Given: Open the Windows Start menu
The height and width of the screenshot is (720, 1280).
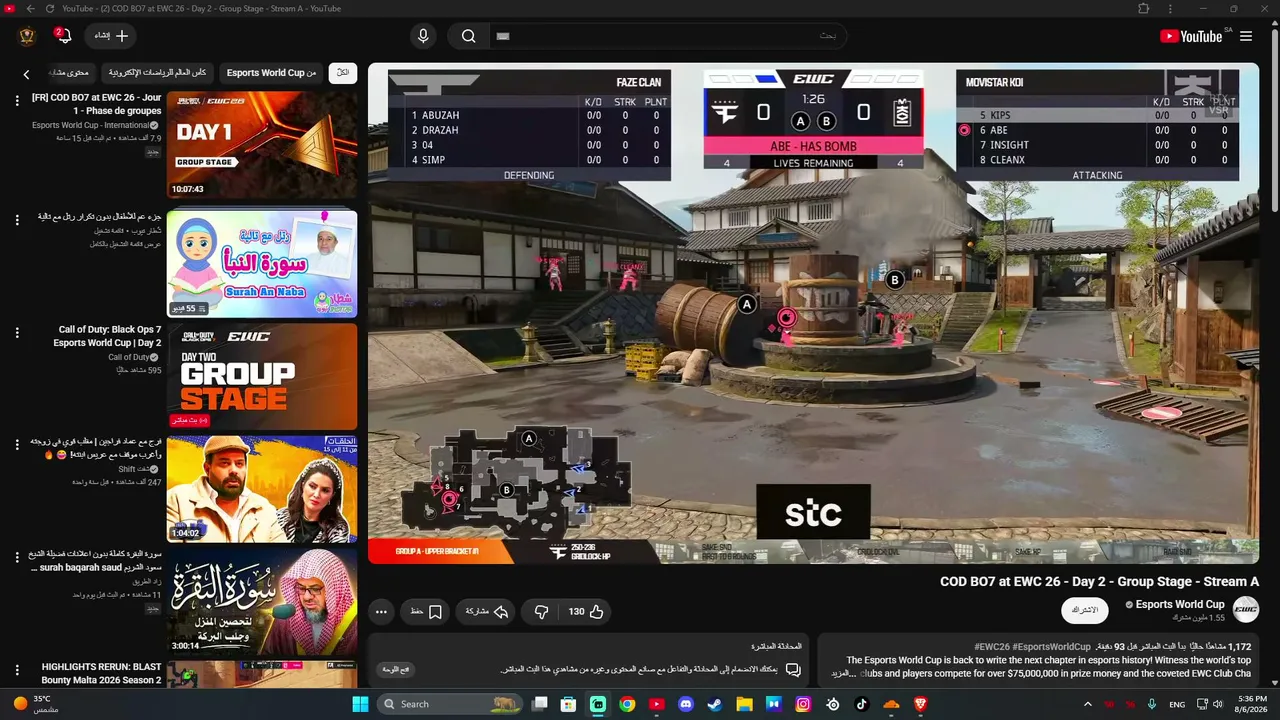Looking at the screenshot, I should pos(360,704).
